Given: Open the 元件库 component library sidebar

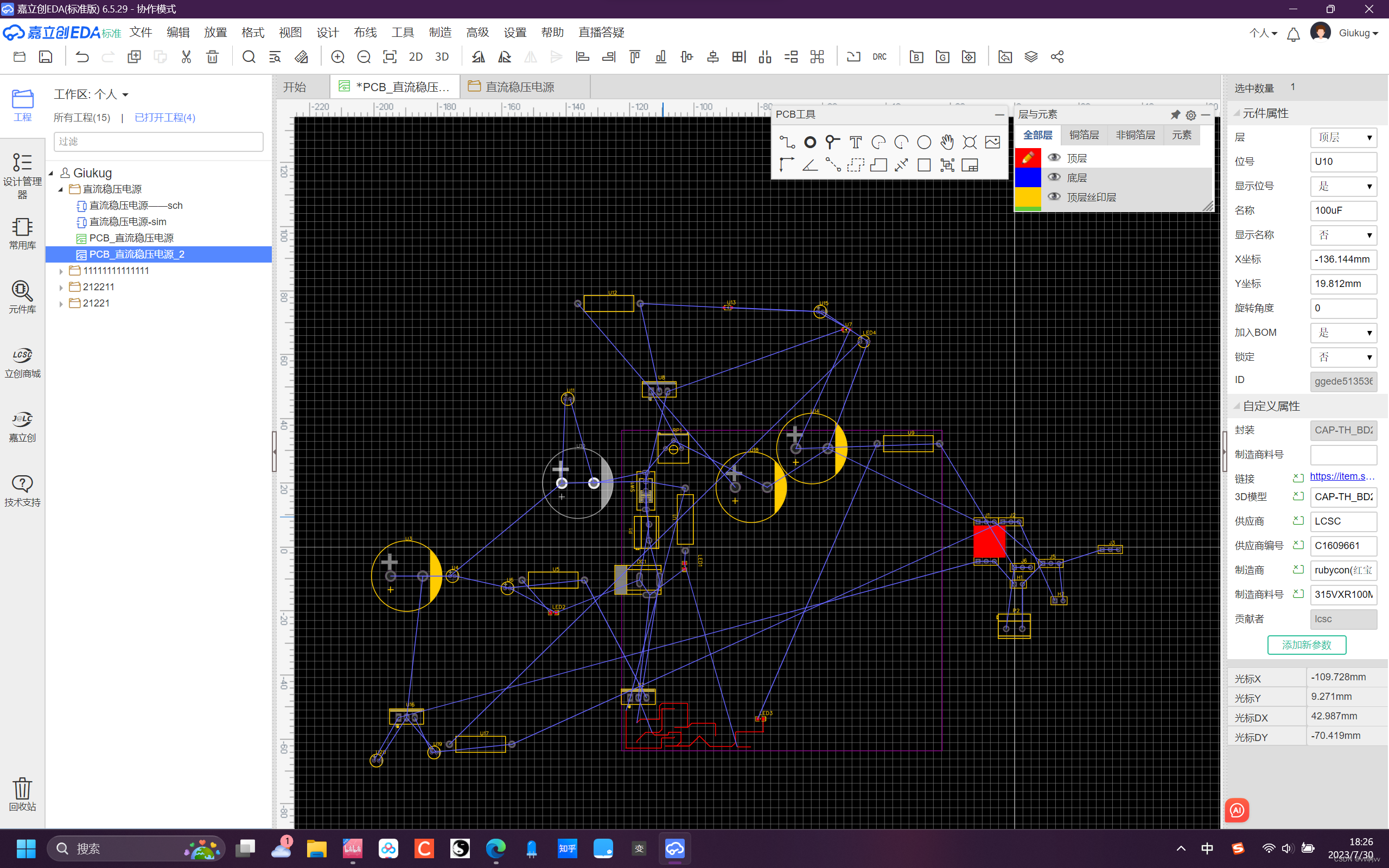Looking at the screenshot, I should [x=22, y=296].
